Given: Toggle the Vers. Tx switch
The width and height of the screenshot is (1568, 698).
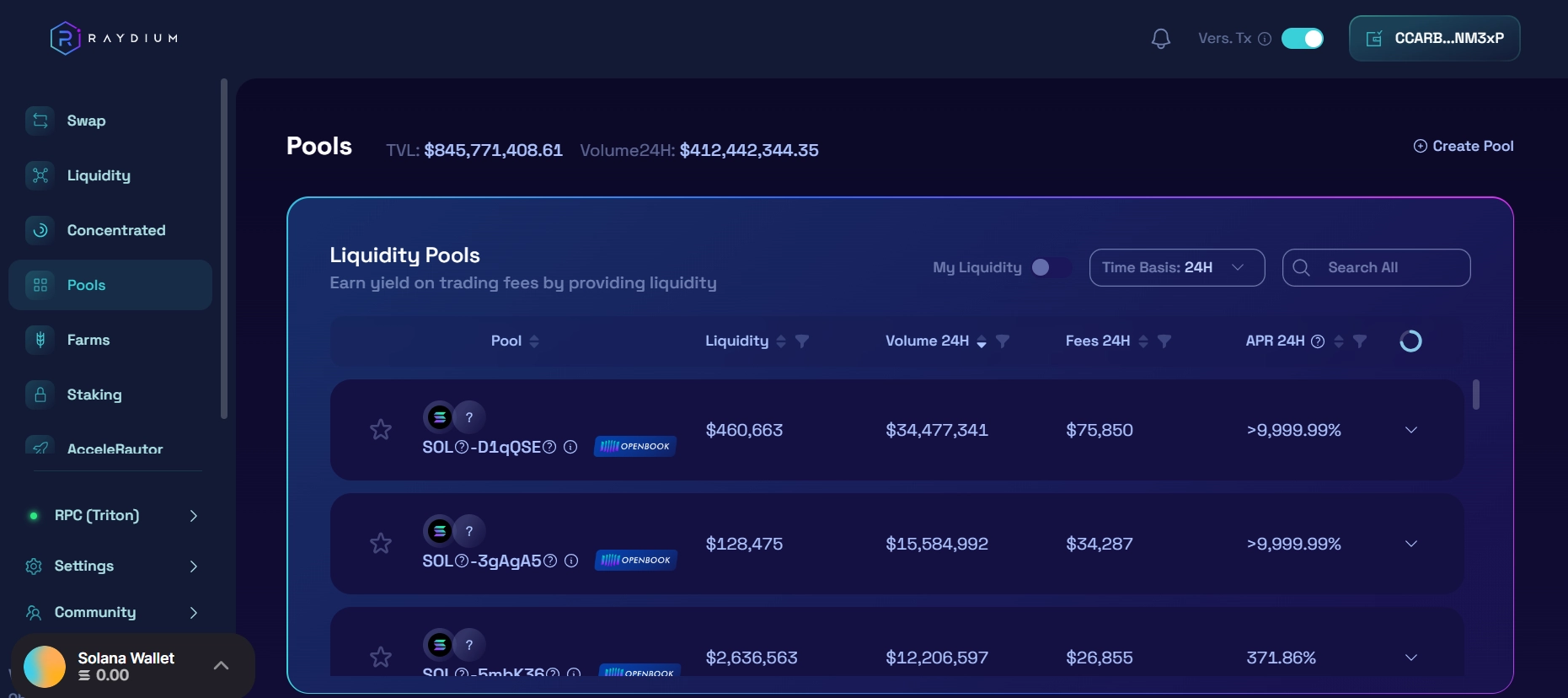Looking at the screenshot, I should (x=1303, y=39).
